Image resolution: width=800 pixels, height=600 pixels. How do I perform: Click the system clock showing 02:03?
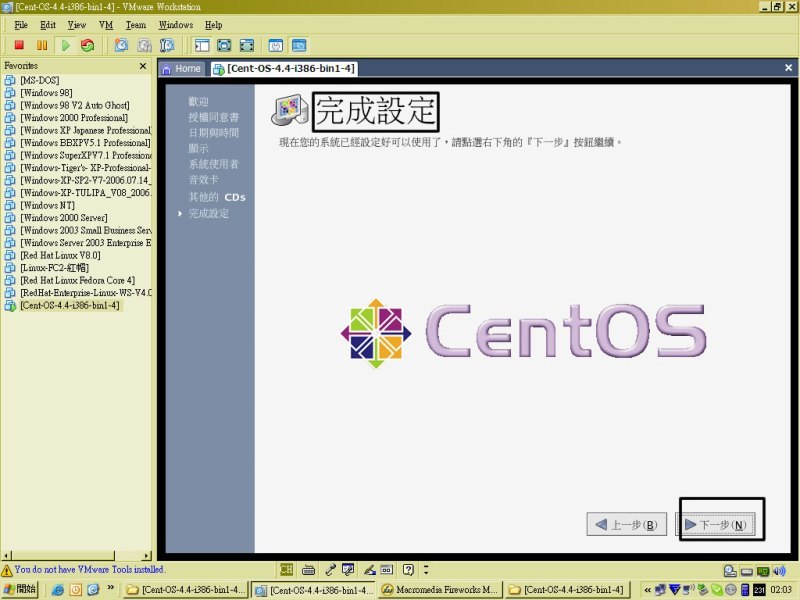pyautogui.click(x=781, y=590)
